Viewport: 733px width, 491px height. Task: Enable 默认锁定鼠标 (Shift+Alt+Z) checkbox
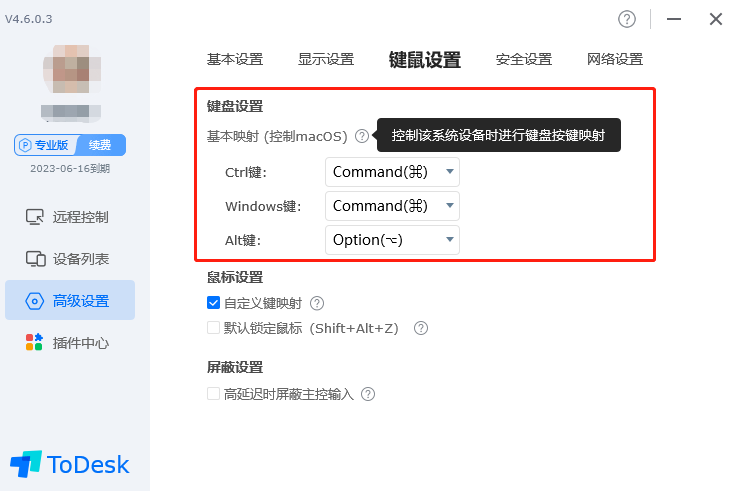[213, 328]
